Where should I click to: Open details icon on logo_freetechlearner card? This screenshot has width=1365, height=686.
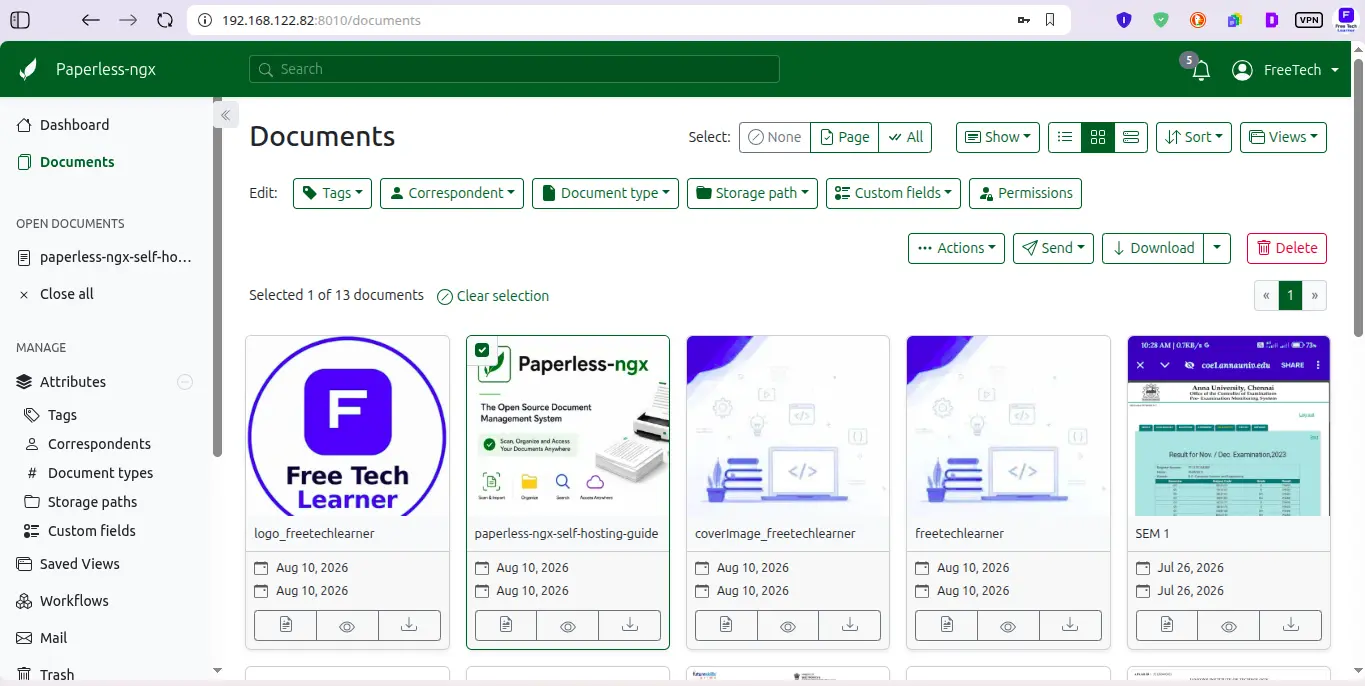(x=286, y=625)
